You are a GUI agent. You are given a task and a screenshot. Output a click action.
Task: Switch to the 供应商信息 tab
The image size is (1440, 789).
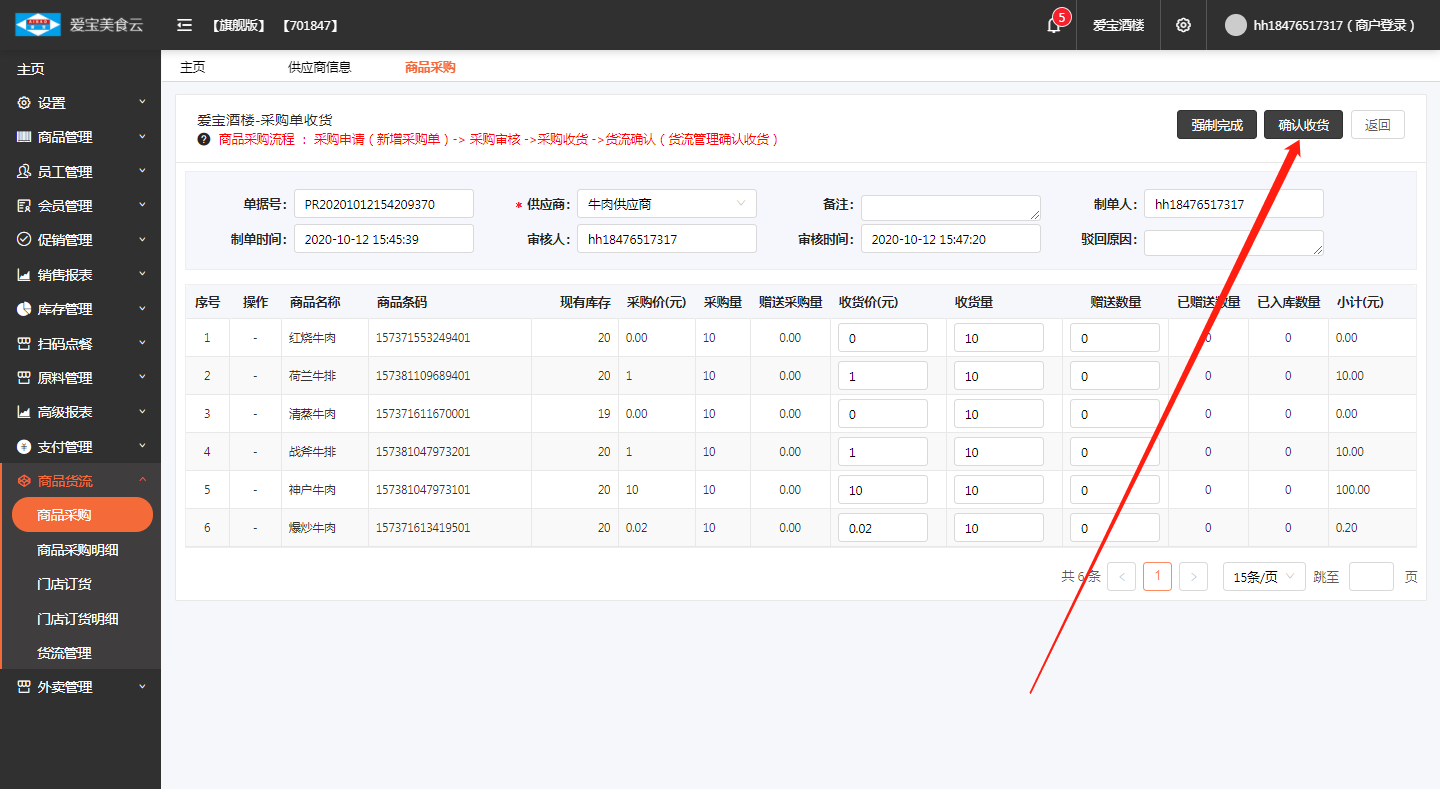(x=319, y=67)
